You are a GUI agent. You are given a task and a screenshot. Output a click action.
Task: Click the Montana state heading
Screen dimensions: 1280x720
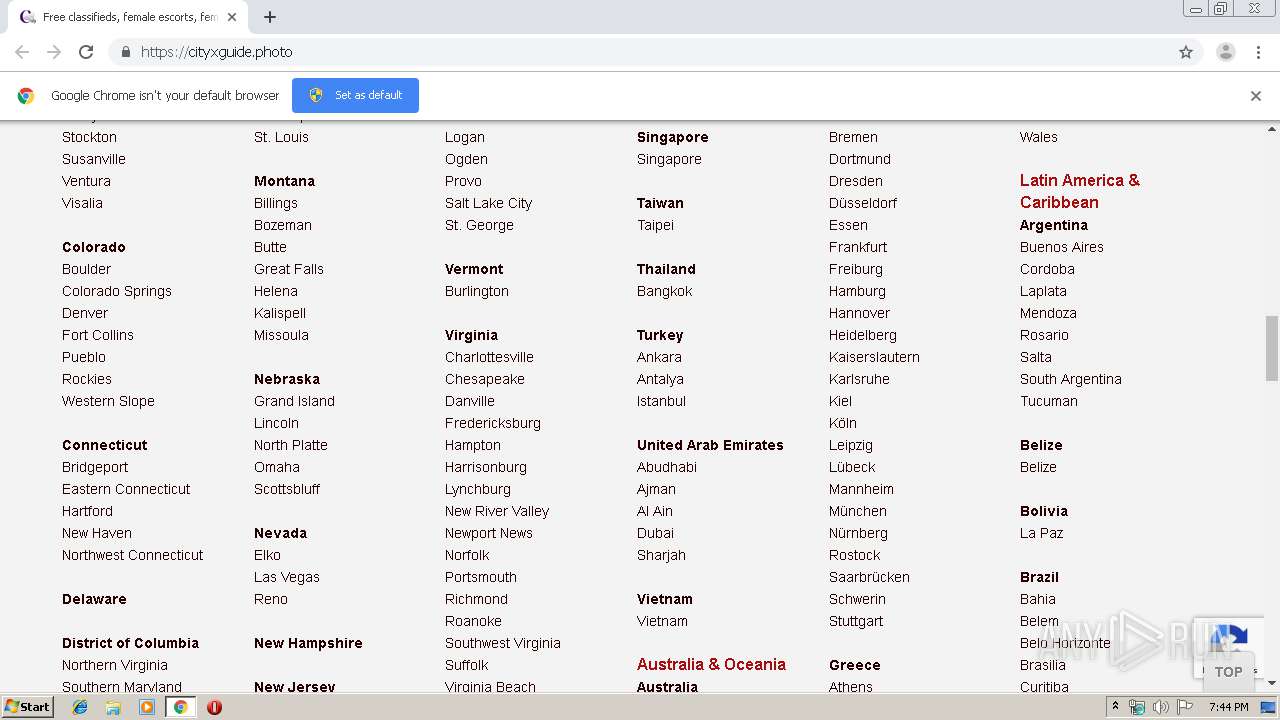pos(284,181)
